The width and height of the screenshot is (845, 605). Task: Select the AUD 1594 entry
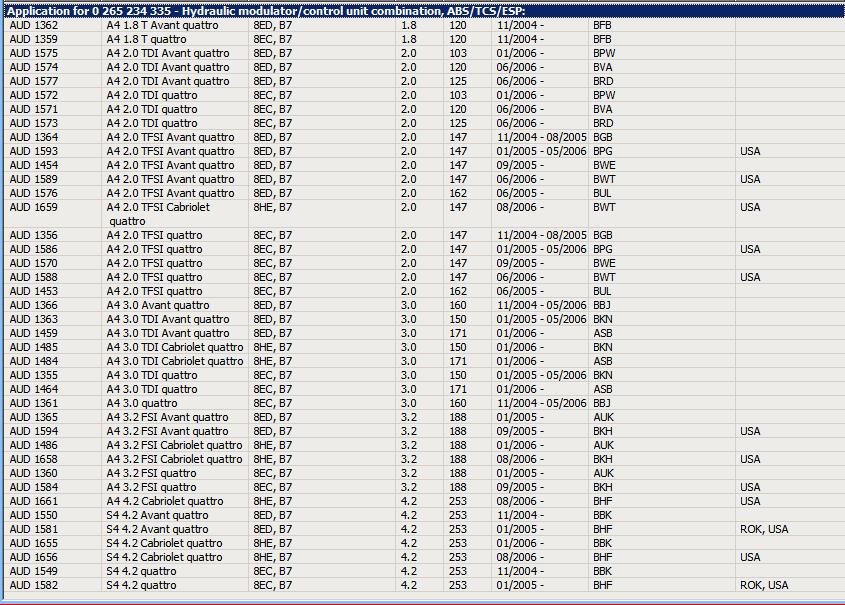coord(33,432)
